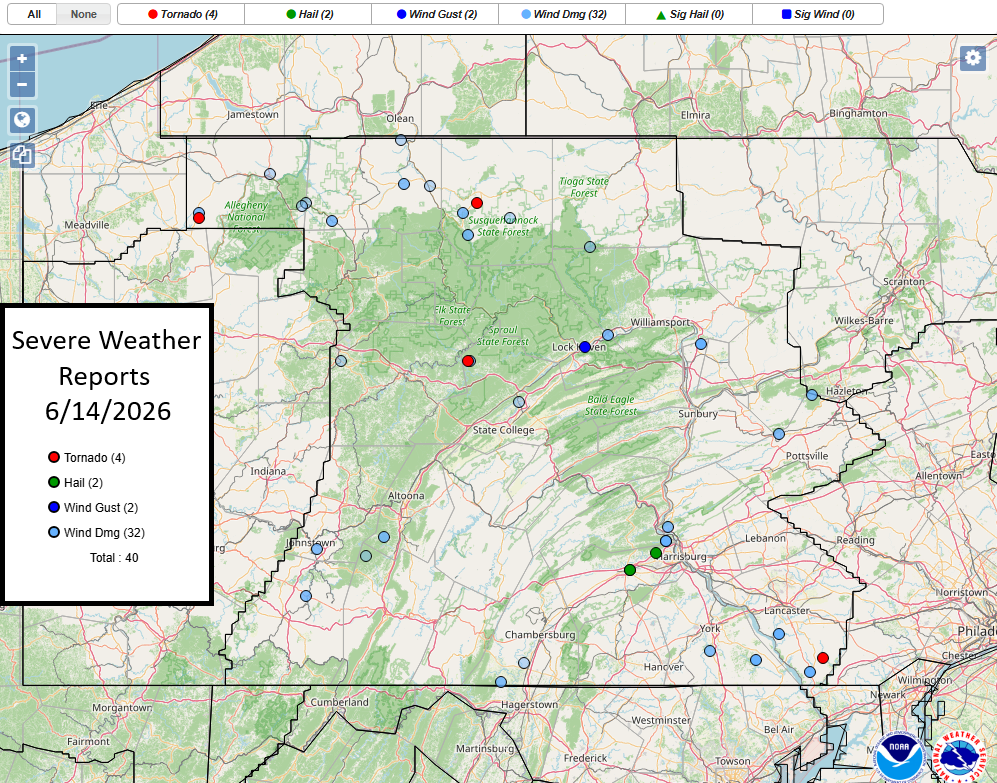Click the Scranton city label
This screenshot has height=783, width=997.
(904, 281)
